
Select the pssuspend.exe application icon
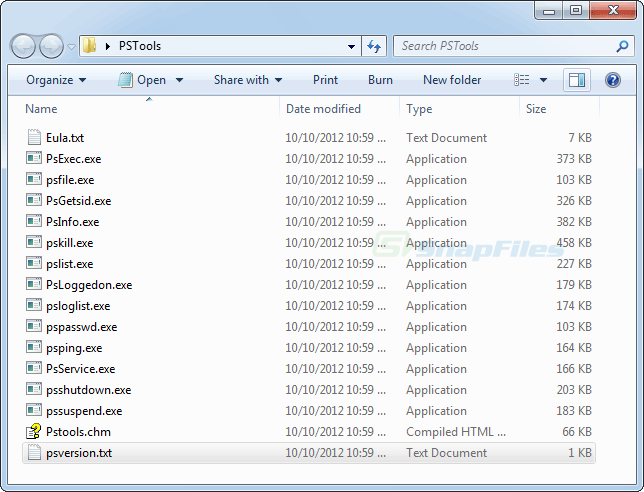34,409
